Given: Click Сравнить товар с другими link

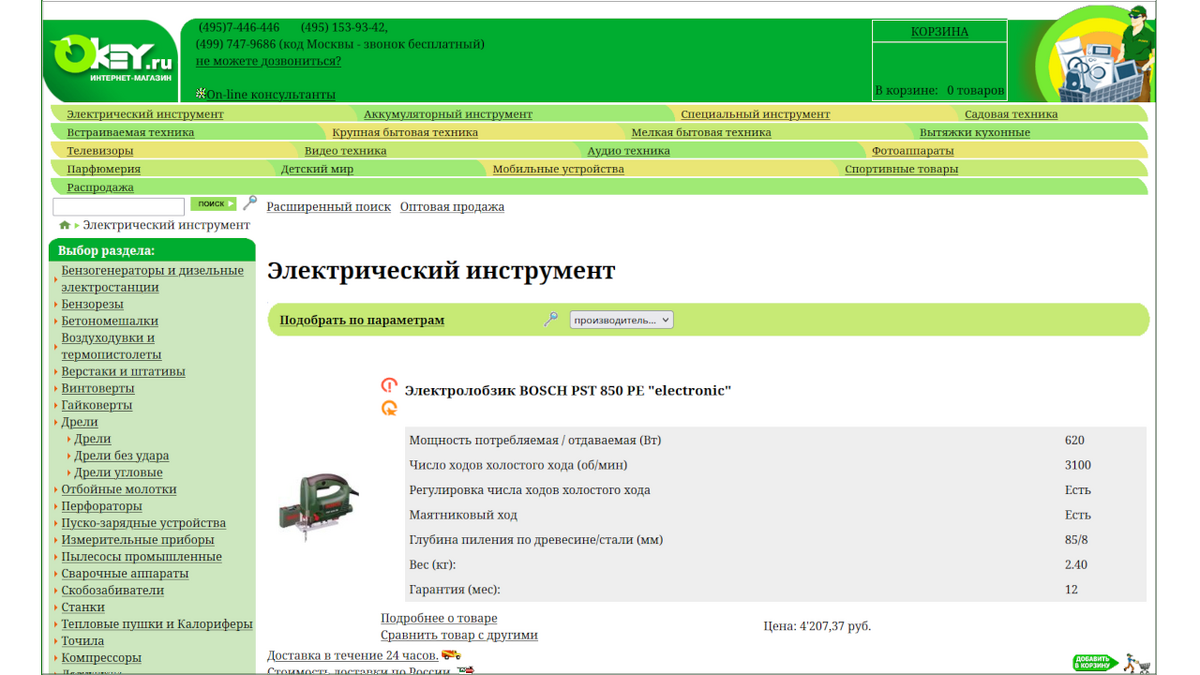Looking at the screenshot, I should tap(459, 635).
